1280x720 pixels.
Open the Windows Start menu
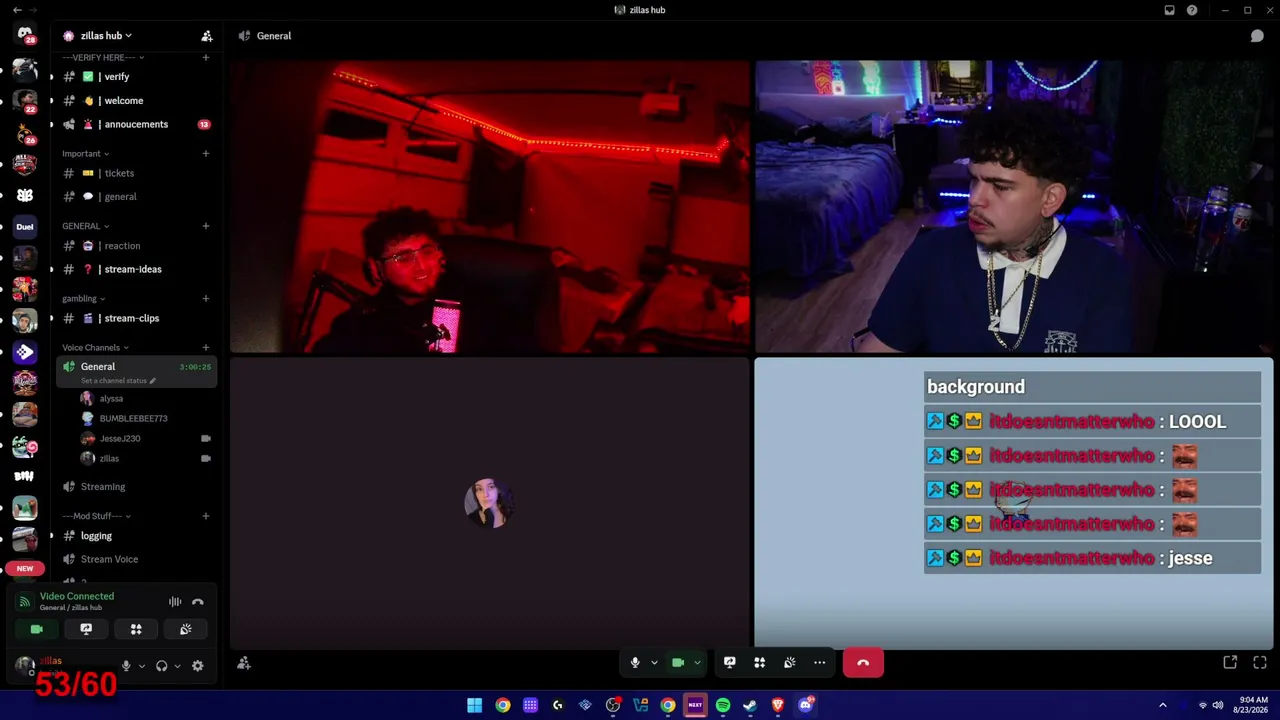[475, 705]
